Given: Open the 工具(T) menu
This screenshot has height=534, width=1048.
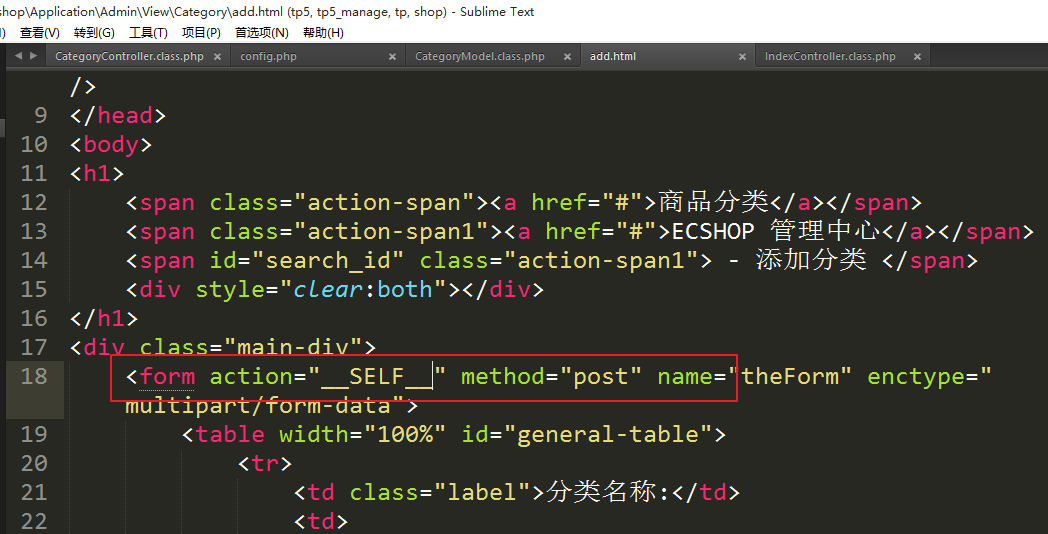Looking at the screenshot, I should pyautogui.click(x=148, y=33).
